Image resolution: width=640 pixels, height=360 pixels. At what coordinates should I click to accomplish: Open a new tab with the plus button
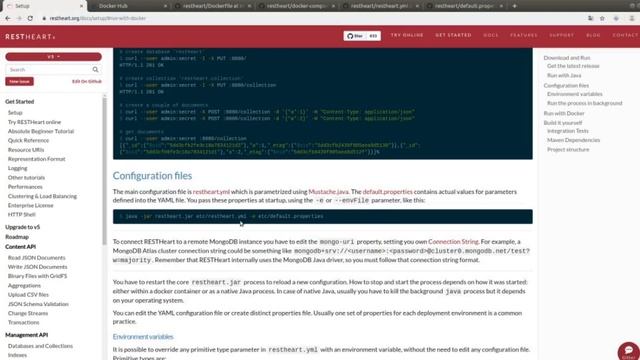pyautogui.click(x=514, y=6)
